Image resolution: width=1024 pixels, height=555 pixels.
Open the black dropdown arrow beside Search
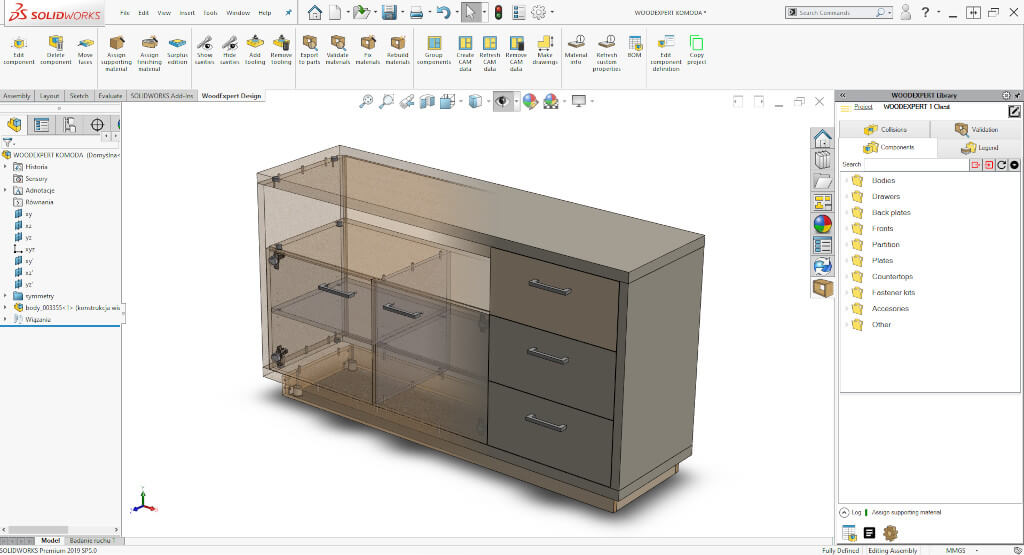coord(1014,165)
